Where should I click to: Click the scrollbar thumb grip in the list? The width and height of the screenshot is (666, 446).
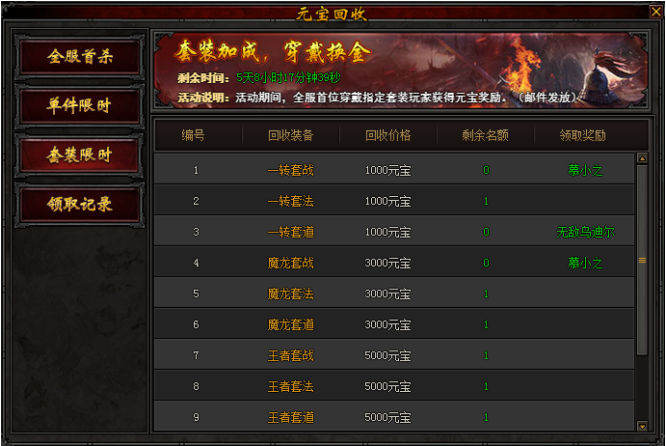point(642,260)
